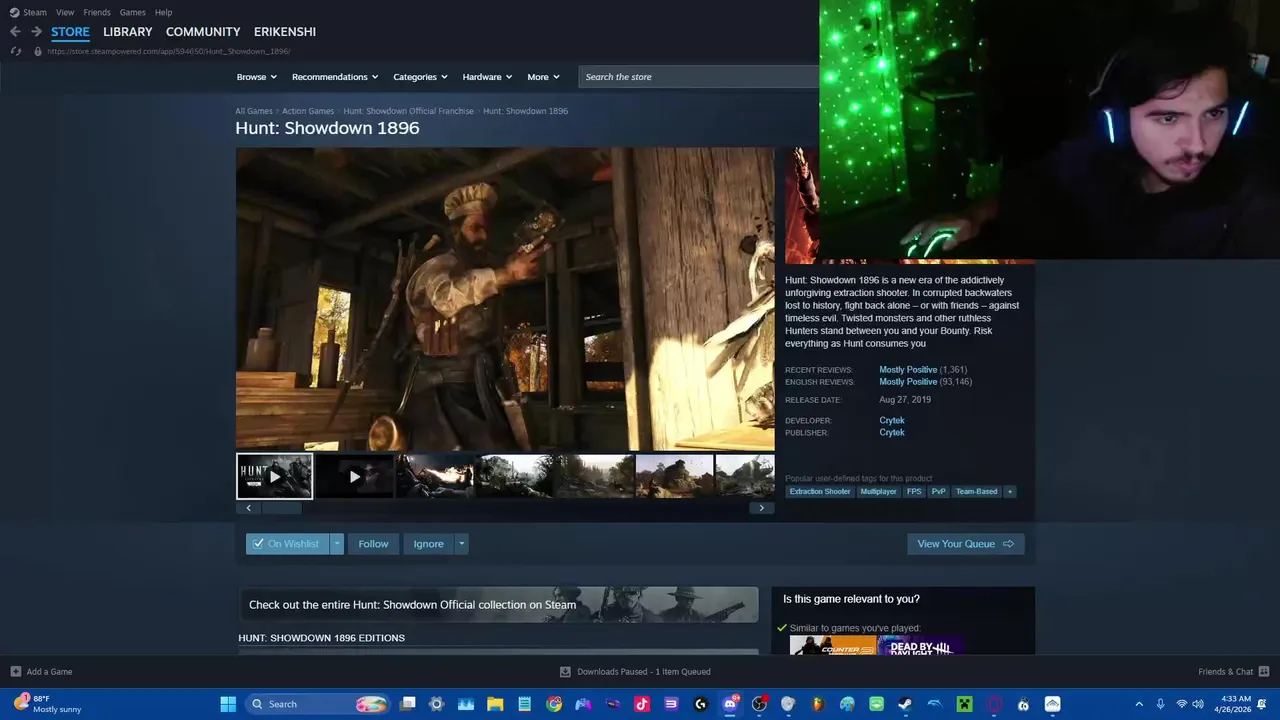The height and width of the screenshot is (720, 1280).
Task: Open Discord from taskbar
Action: coord(730,704)
